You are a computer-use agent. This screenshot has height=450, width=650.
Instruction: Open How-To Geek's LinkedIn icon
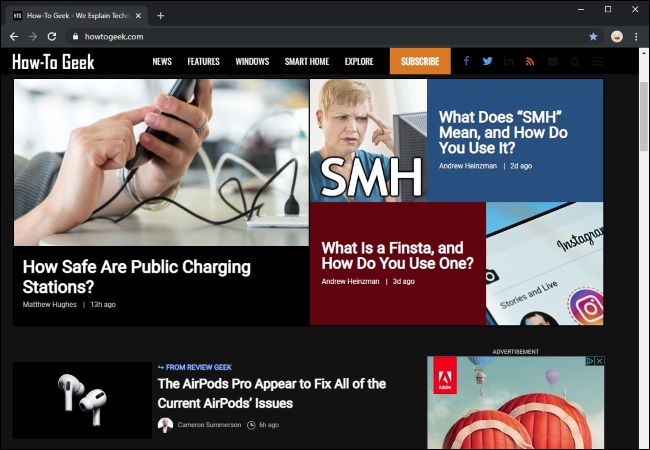click(x=509, y=61)
